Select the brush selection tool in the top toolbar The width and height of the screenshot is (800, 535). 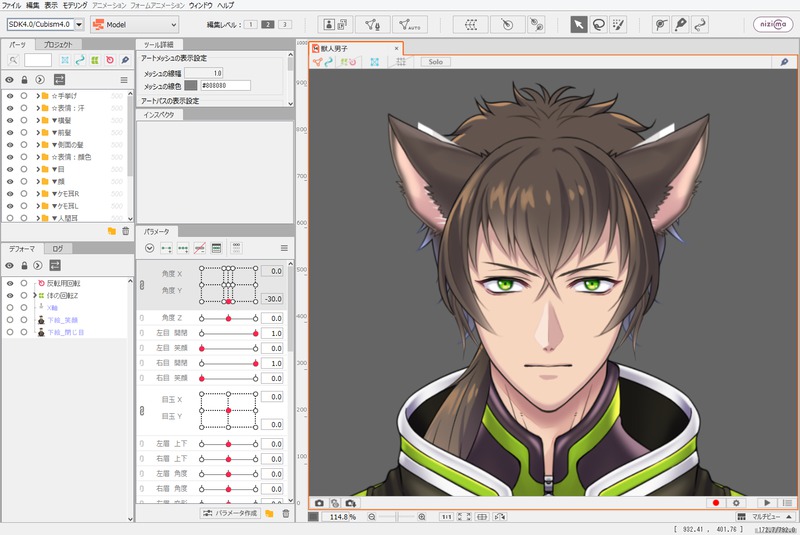618,24
